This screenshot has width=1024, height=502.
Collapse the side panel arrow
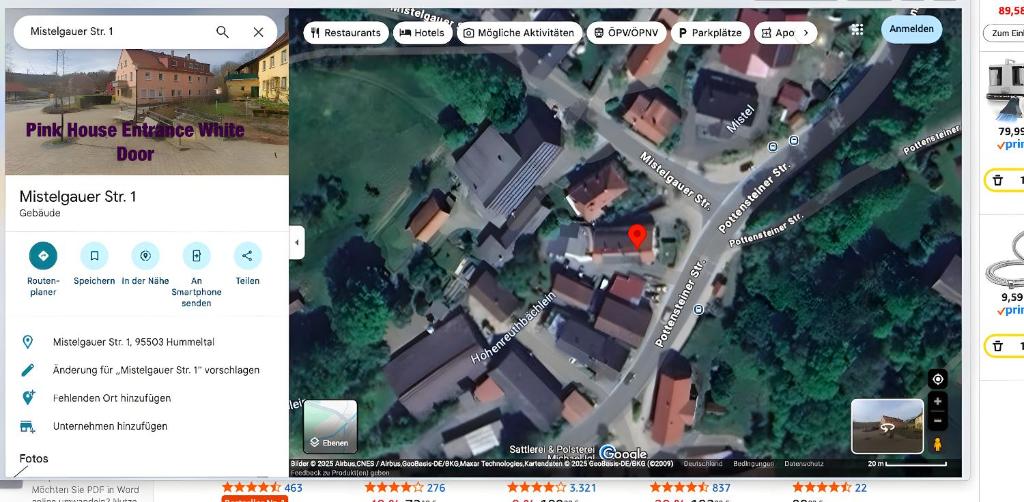pyautogui.click(x=296, y=242)
